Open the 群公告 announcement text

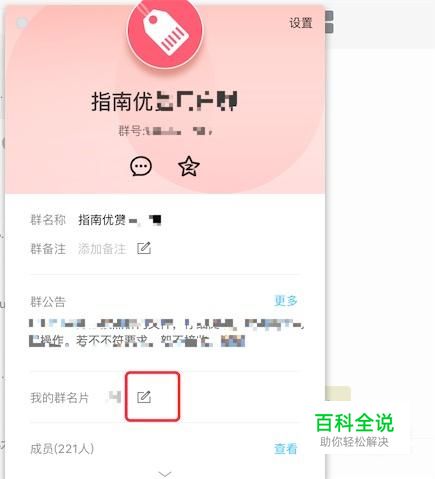[166, 332]
